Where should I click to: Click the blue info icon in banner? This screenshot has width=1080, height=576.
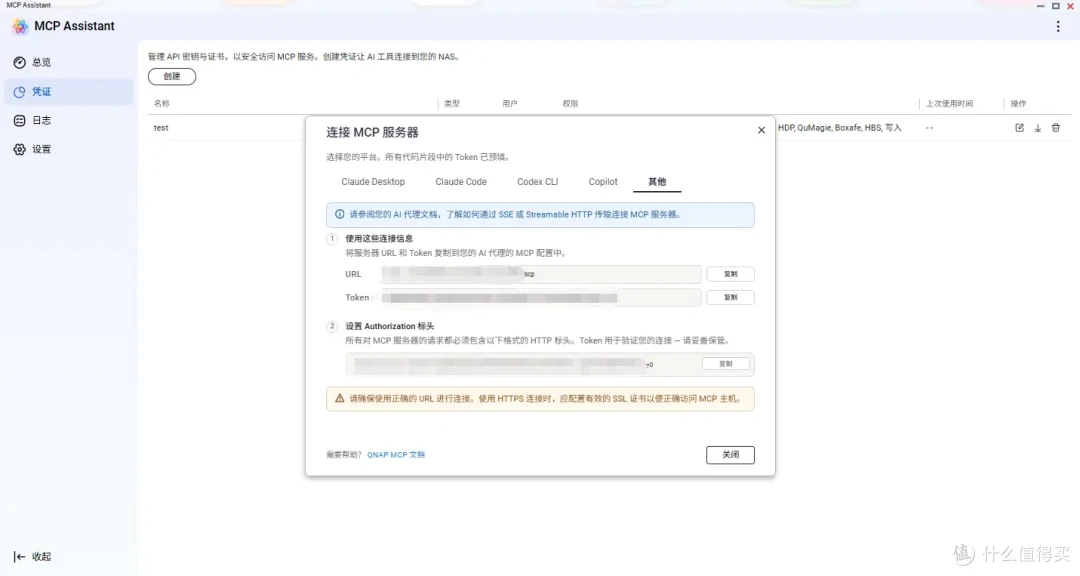tap(340, 214)
